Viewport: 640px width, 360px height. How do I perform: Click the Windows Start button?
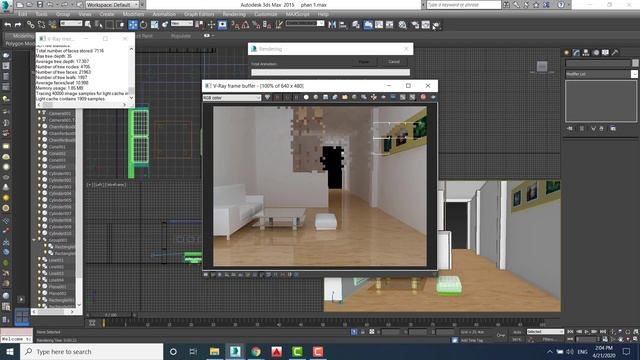point(10,351)
